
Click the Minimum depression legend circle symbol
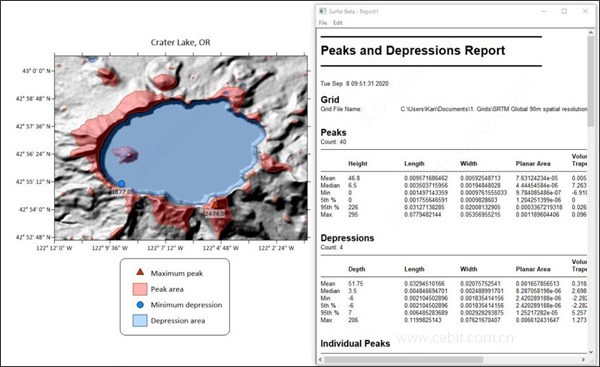click(140, 305)
